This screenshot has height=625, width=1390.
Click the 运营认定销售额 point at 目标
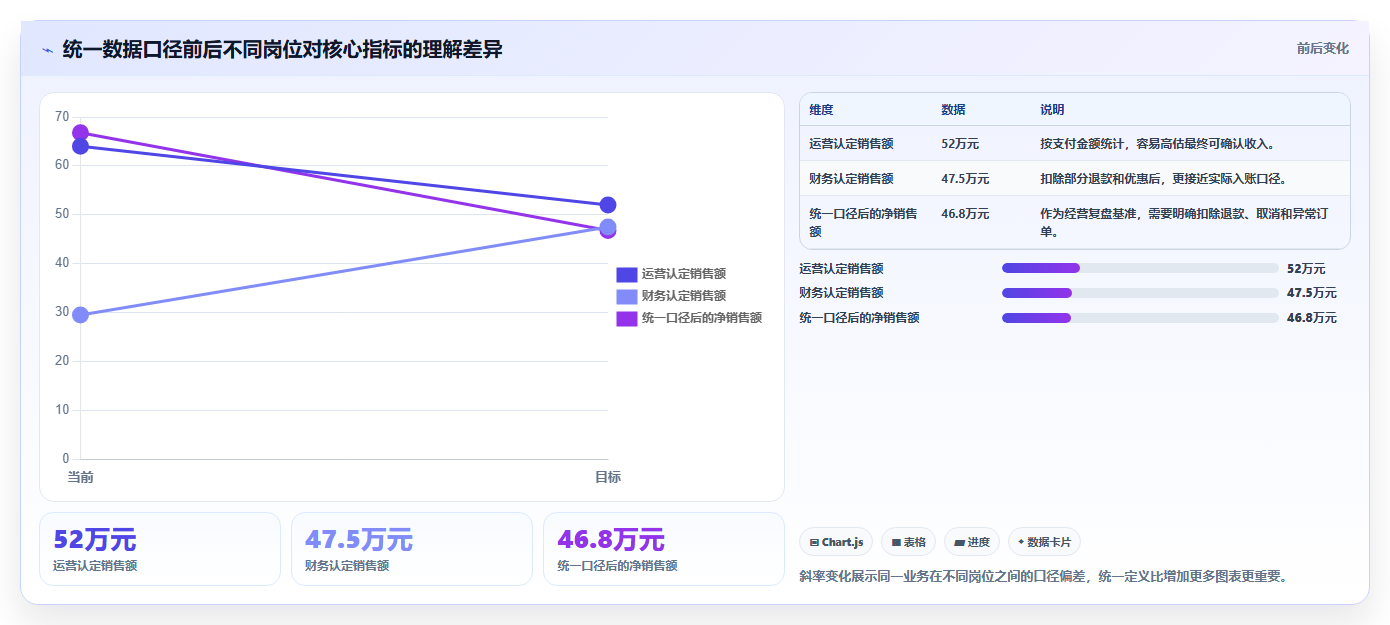click(x=608, y=205)
